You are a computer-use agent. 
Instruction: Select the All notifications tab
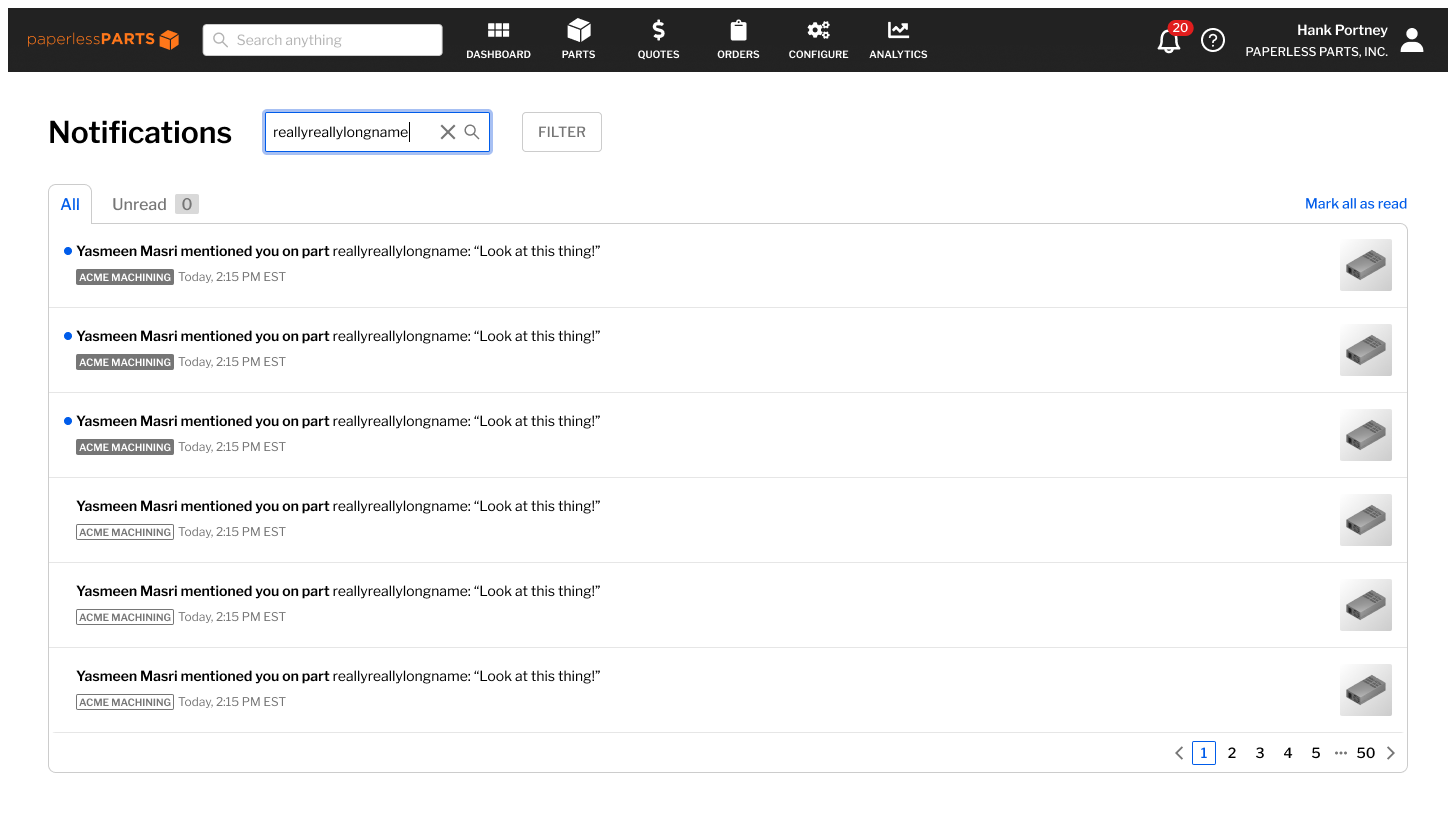[70, 203]
